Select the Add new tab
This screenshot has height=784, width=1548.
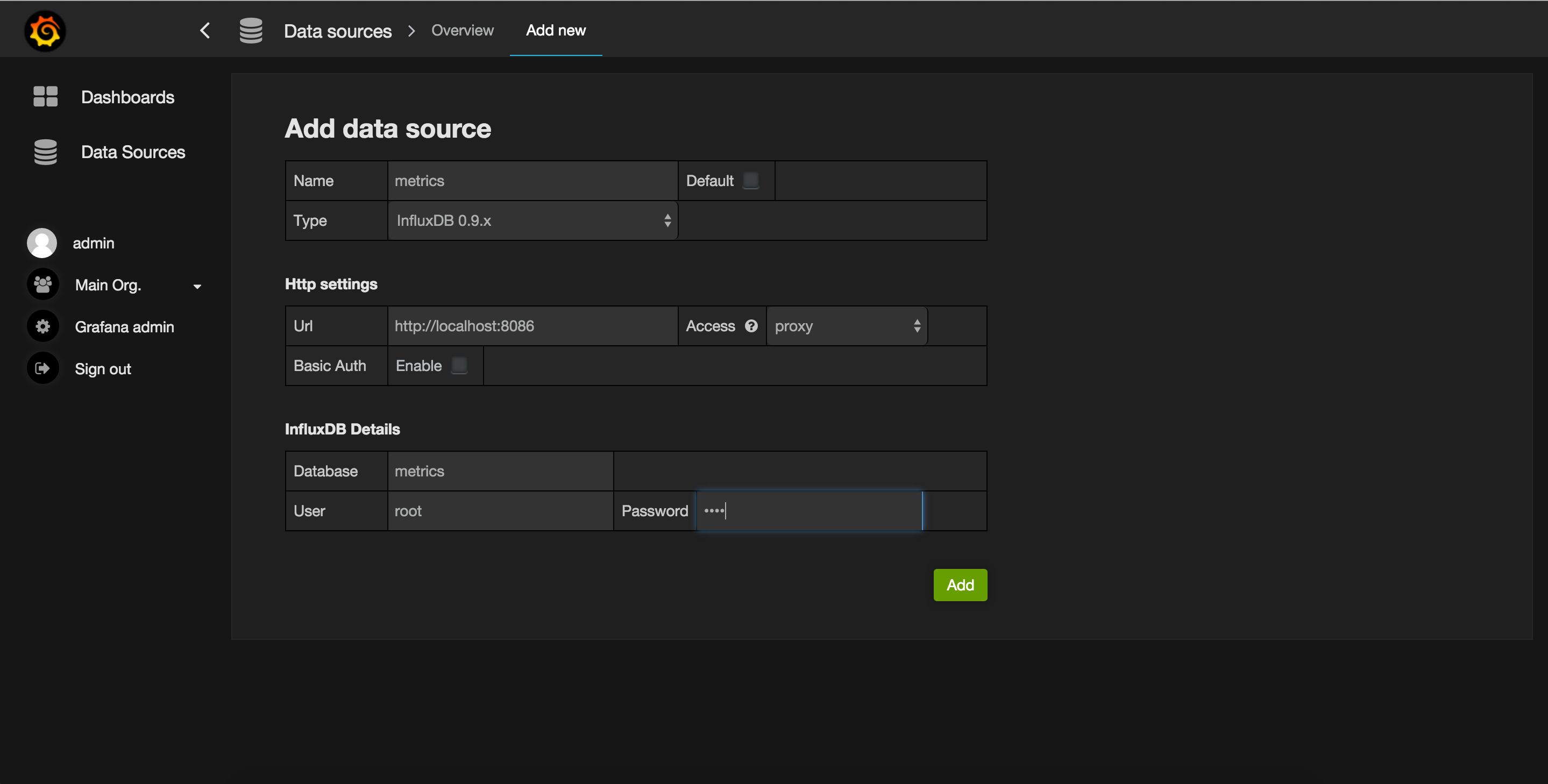[556, 30]
